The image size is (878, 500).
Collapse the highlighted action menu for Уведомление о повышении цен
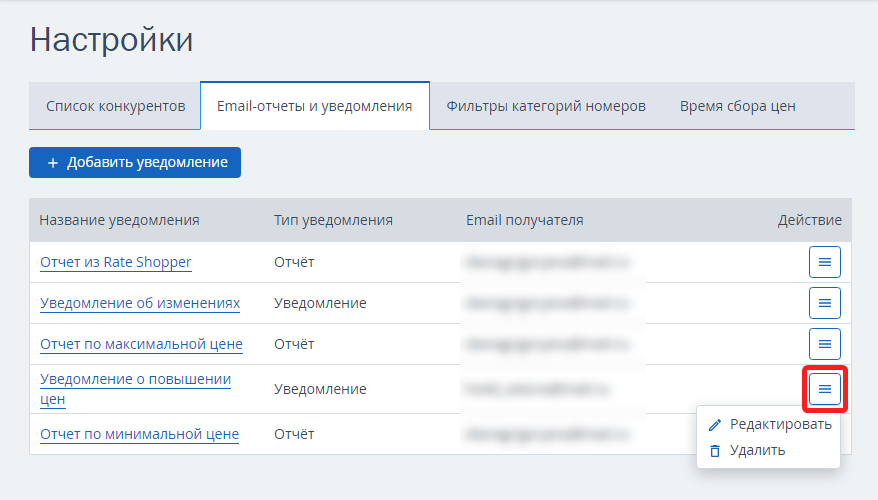point(824,389)
